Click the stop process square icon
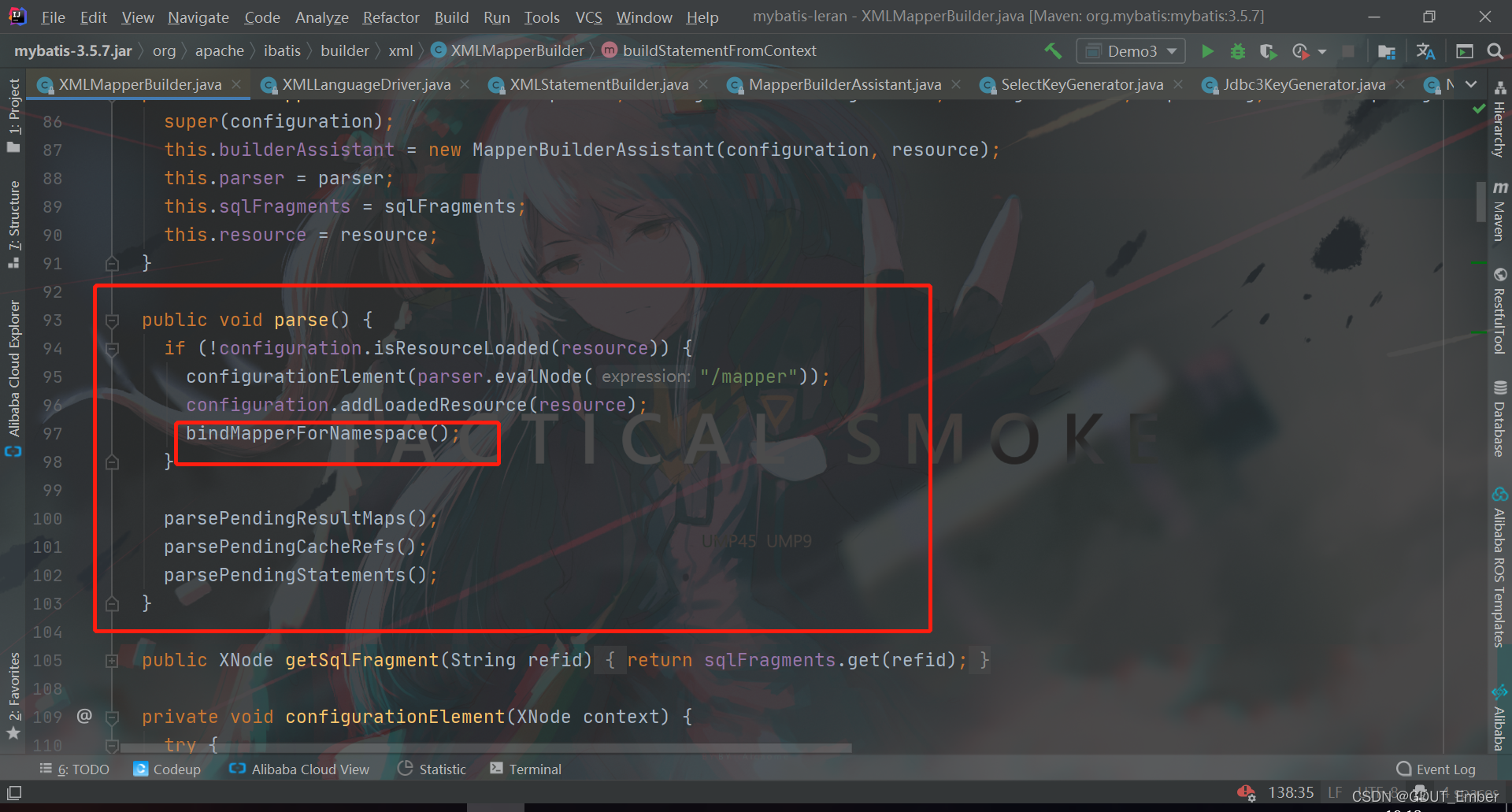Image resolution: width=1512 pixels, height=812 pixels. [1348, 51]
